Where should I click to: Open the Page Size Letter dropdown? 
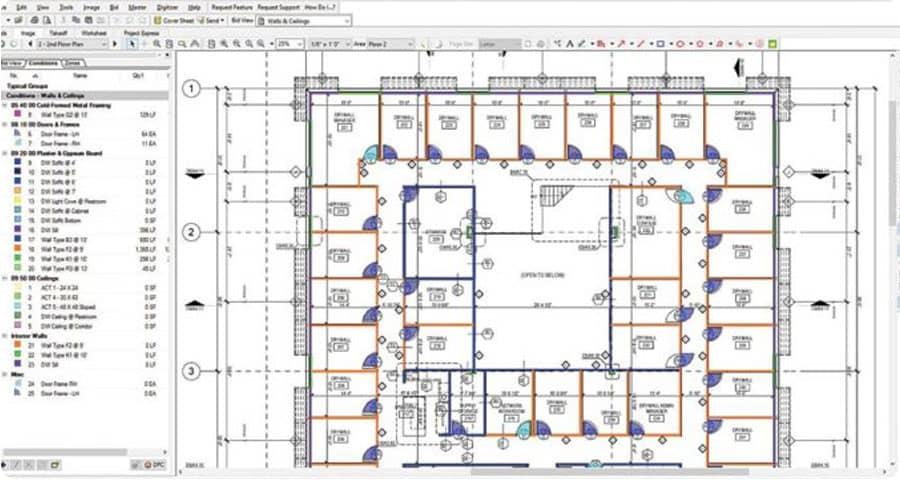coord(500,44)
